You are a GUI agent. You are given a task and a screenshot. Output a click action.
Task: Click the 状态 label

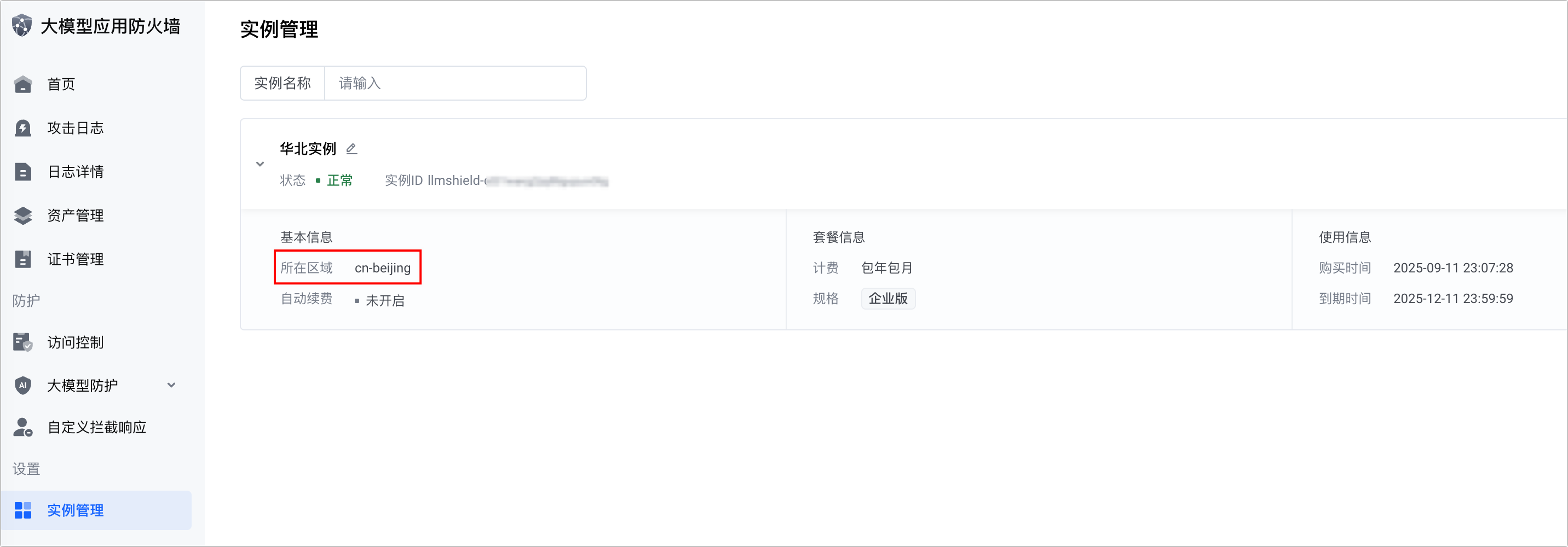point(293,180)
